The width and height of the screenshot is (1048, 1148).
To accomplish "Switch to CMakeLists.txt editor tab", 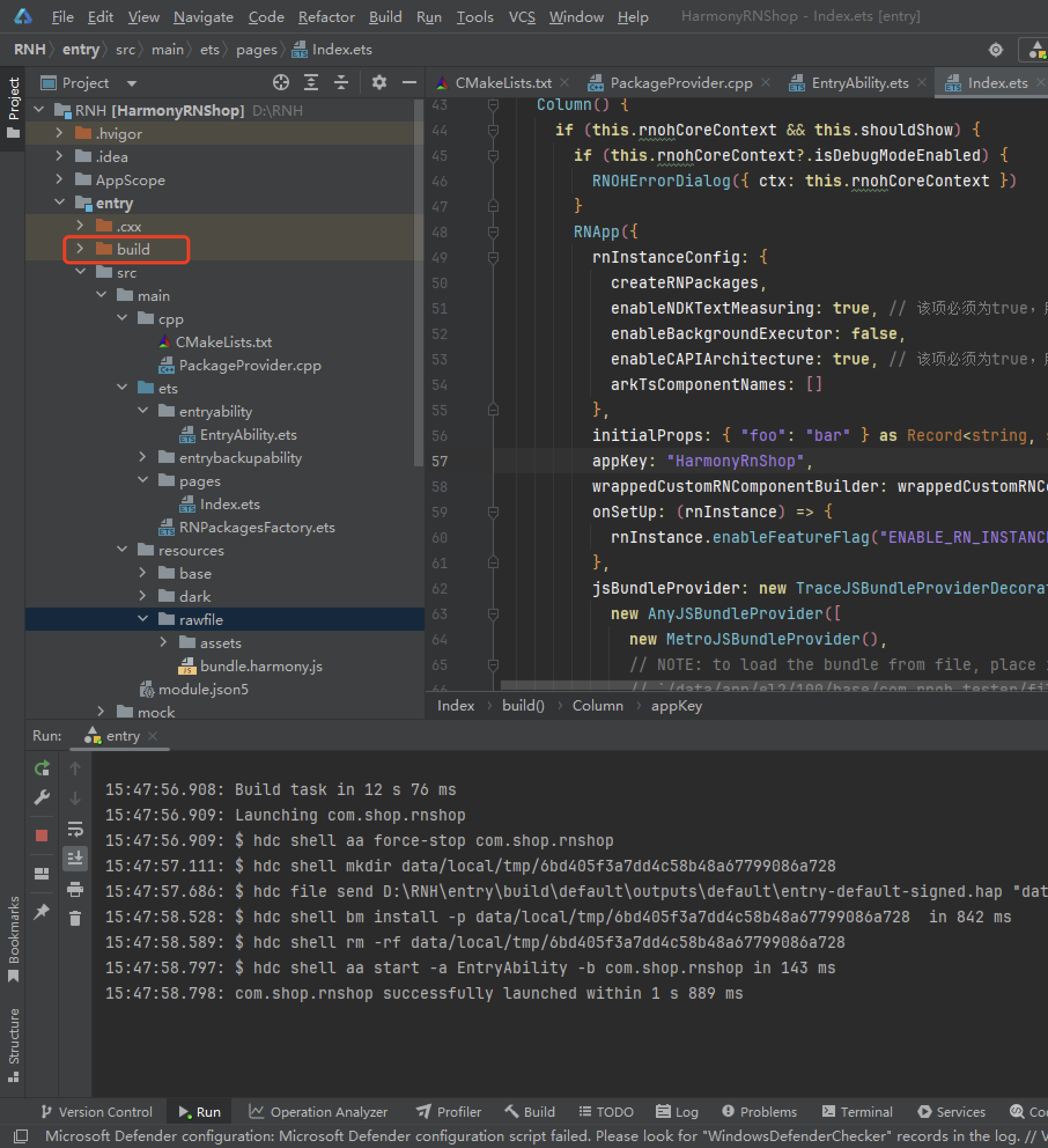I will pos(503,83).
